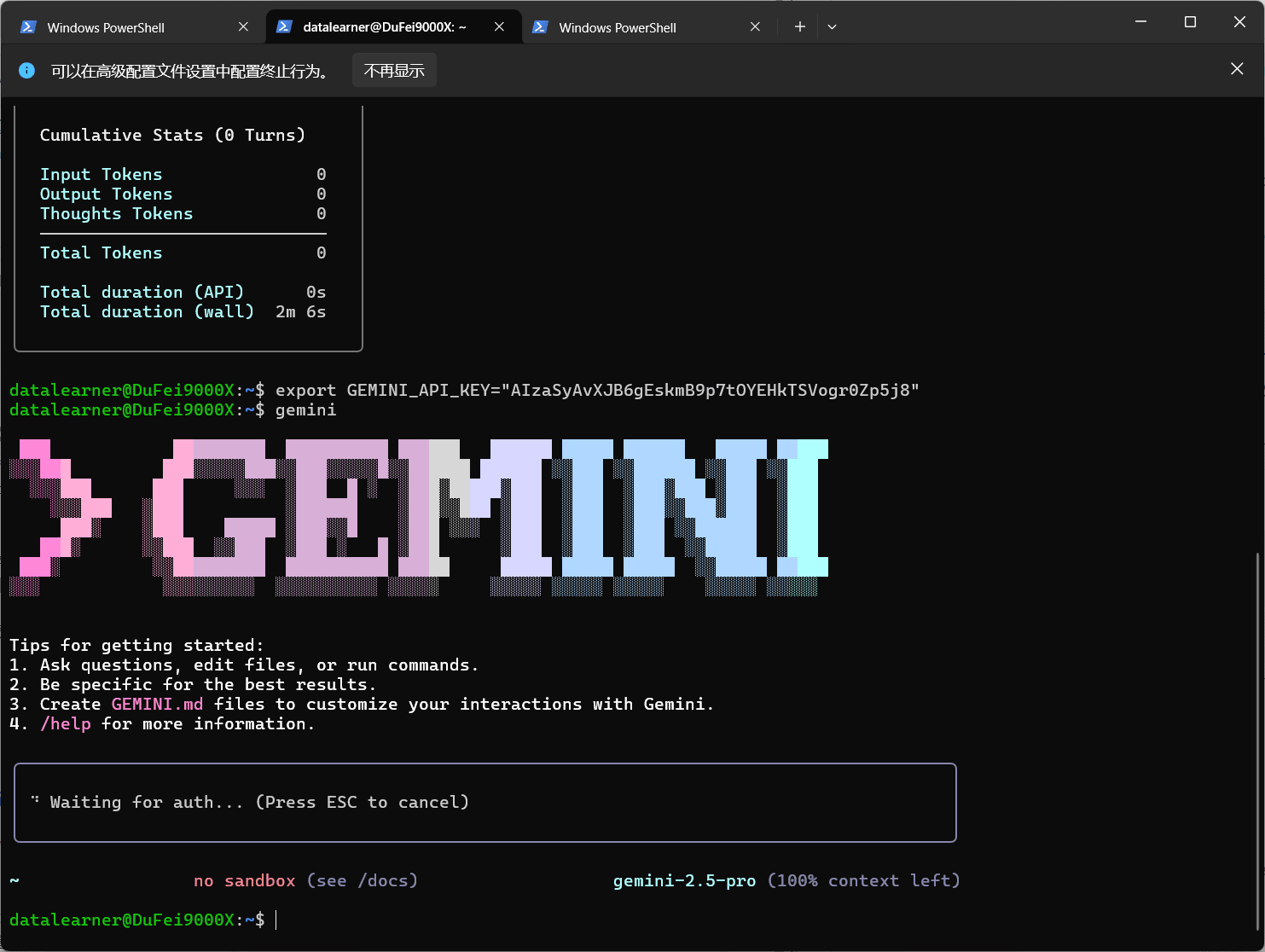Click 'Total duration (wall)' row
Image resolution: width=1265 pixels, height=952 pixels.
[x=183, y=311]
